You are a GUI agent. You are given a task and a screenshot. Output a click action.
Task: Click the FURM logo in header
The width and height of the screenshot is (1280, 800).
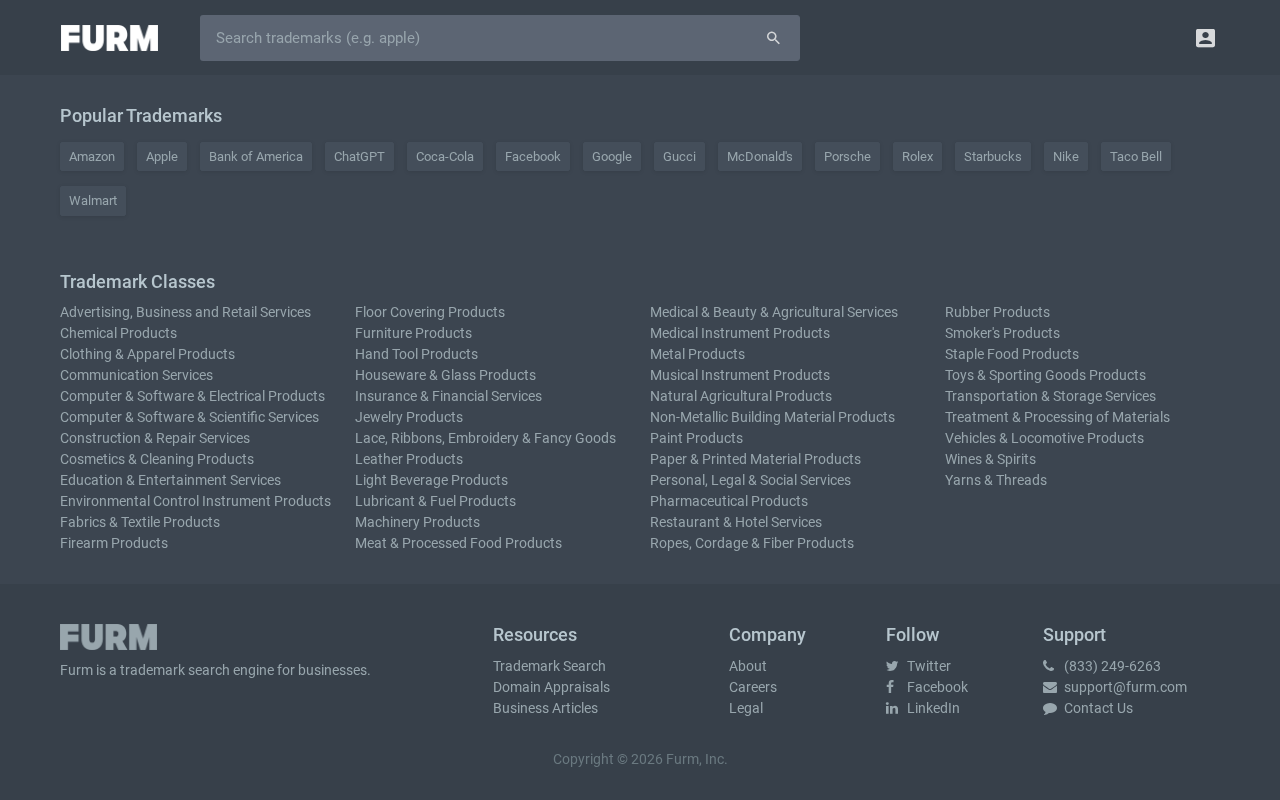[x=109, y=38]
